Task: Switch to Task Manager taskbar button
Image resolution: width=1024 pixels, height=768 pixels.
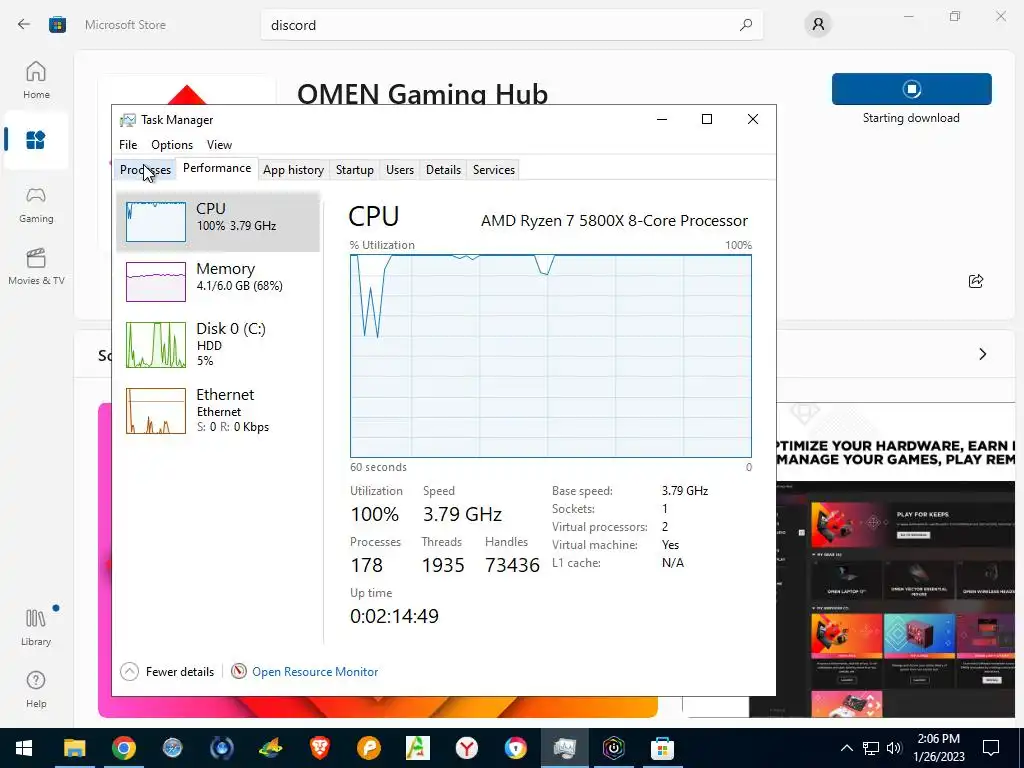Action: coord(564,748)
